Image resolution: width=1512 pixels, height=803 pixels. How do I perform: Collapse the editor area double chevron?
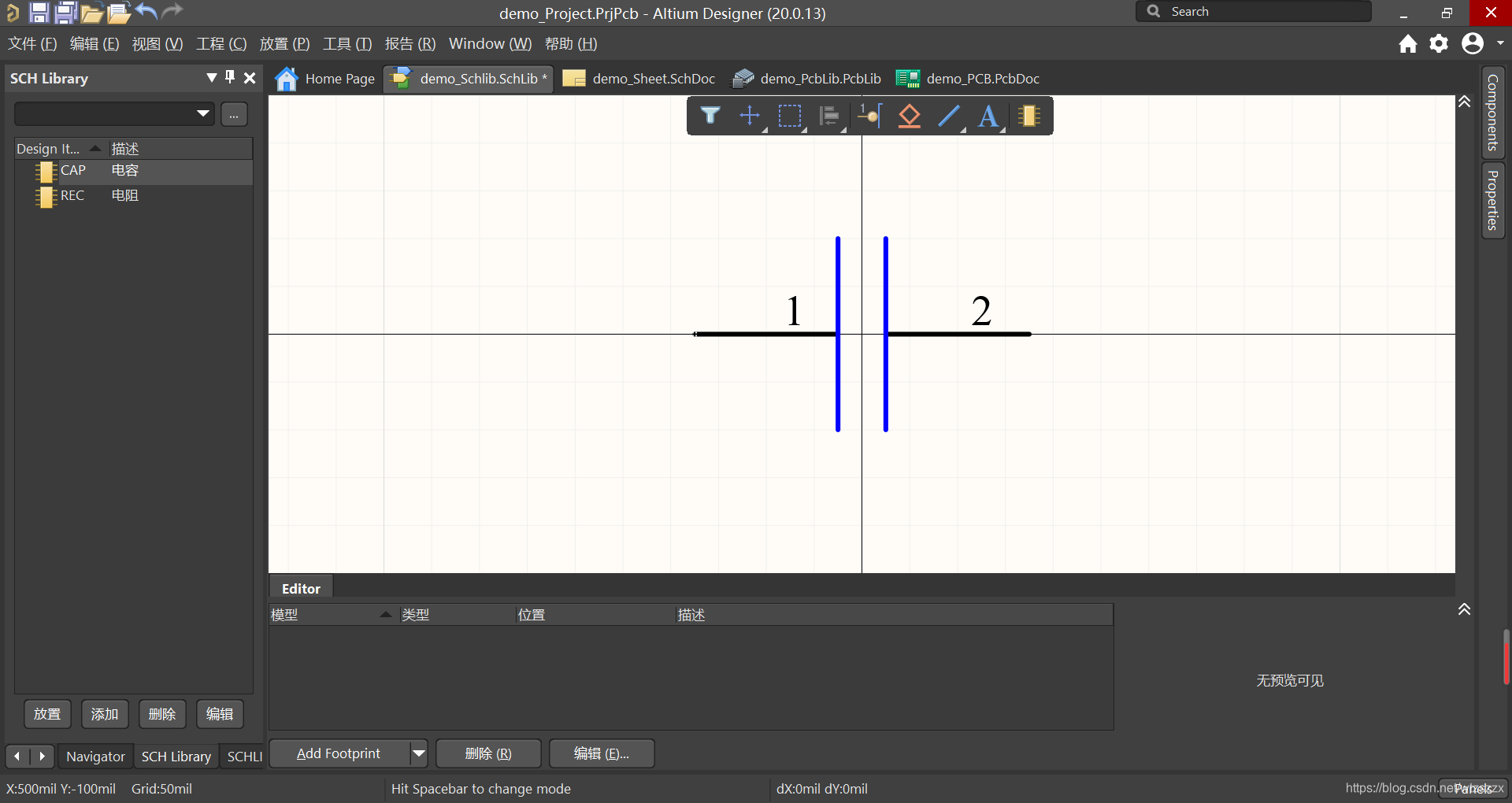coord(1464,102)
